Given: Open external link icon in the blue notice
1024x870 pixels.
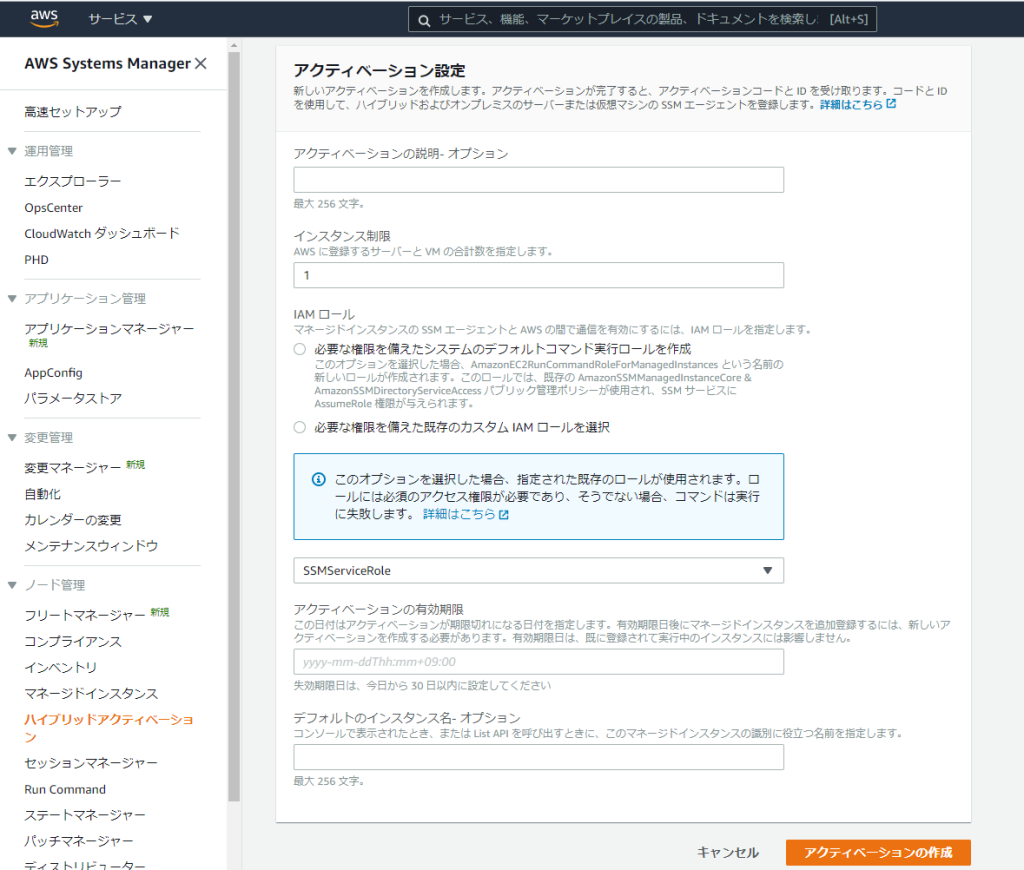Looking at the screenshot, I should point(504,515).
